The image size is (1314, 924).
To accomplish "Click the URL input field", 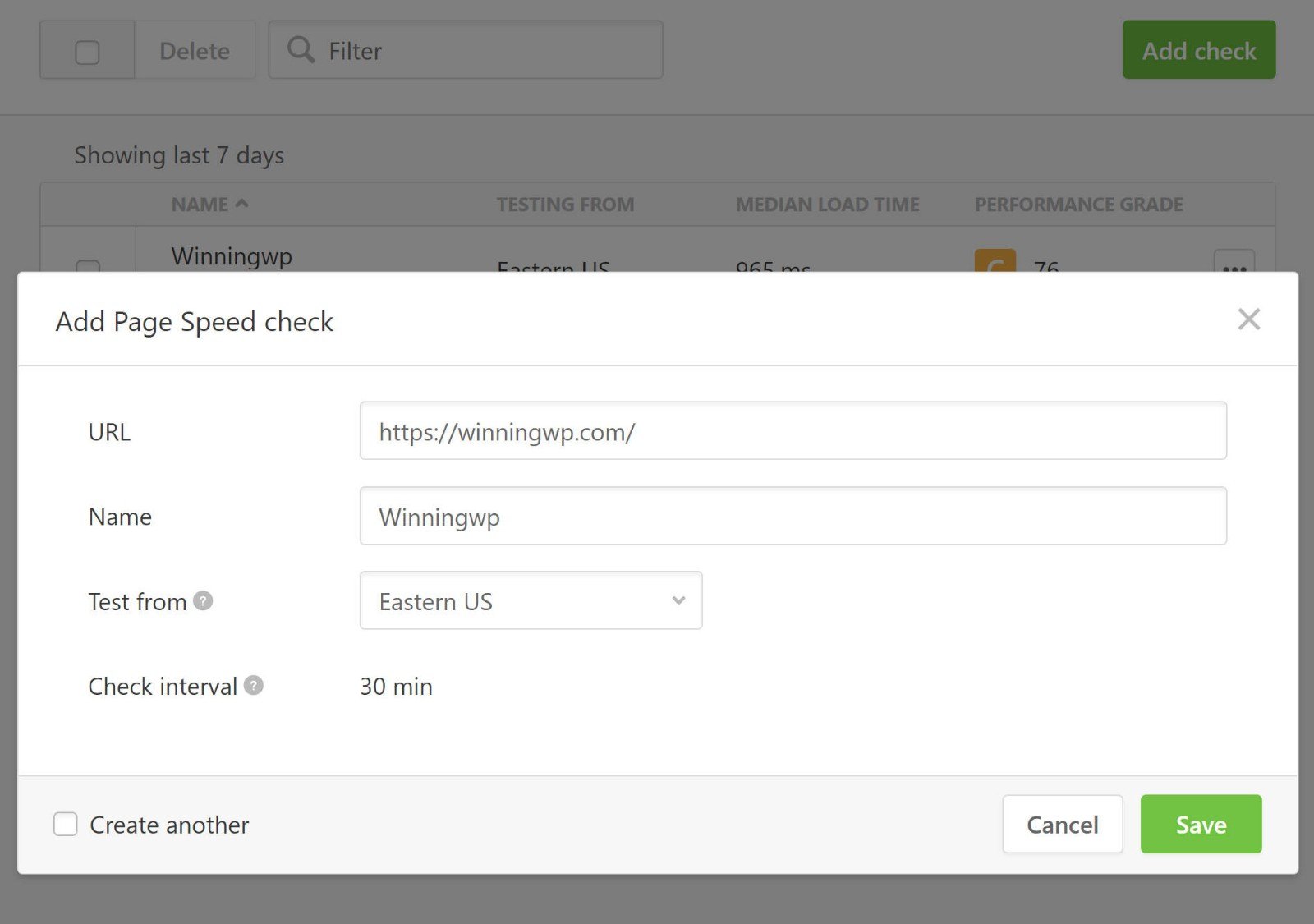I will point(793,430).
